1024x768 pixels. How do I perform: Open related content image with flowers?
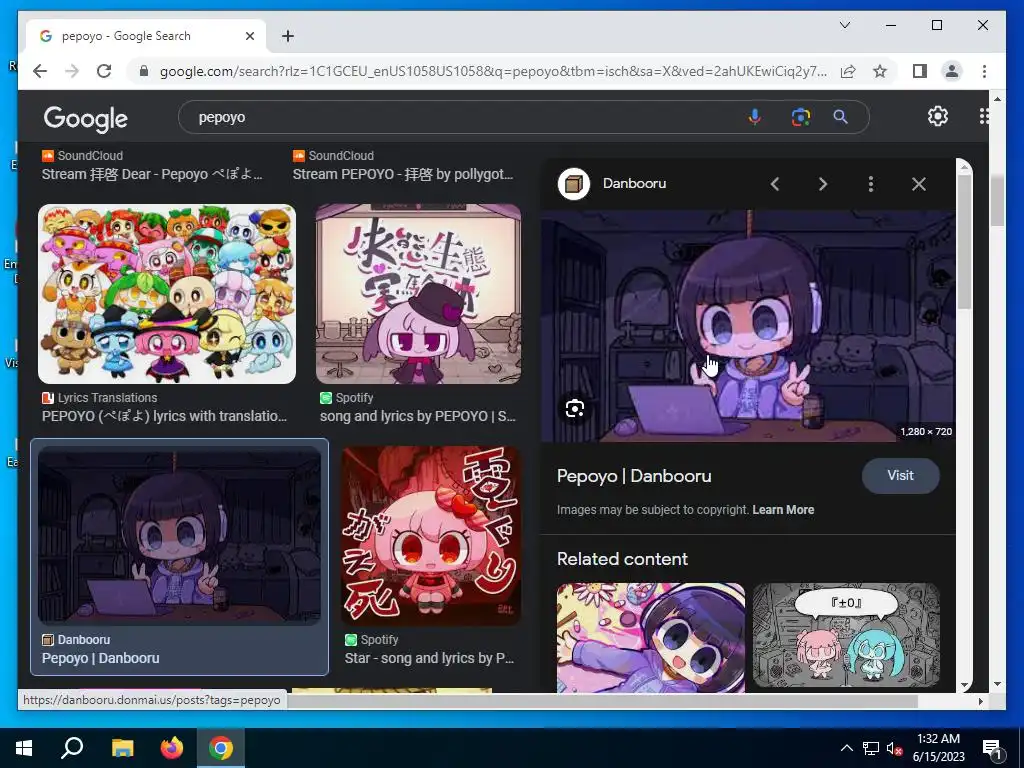[x=650, y=637]
